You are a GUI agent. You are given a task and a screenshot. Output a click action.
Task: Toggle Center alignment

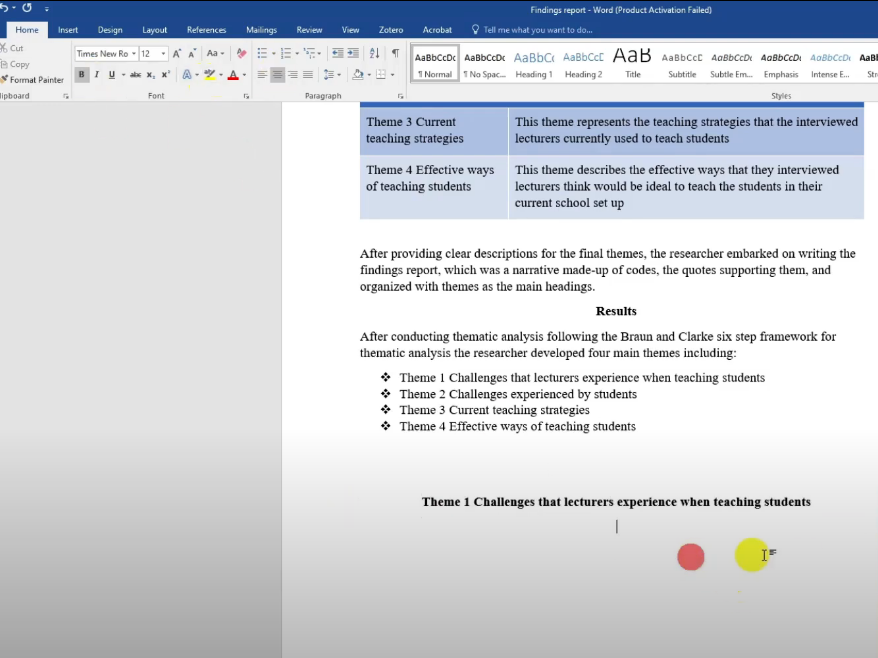coord(277,74)
